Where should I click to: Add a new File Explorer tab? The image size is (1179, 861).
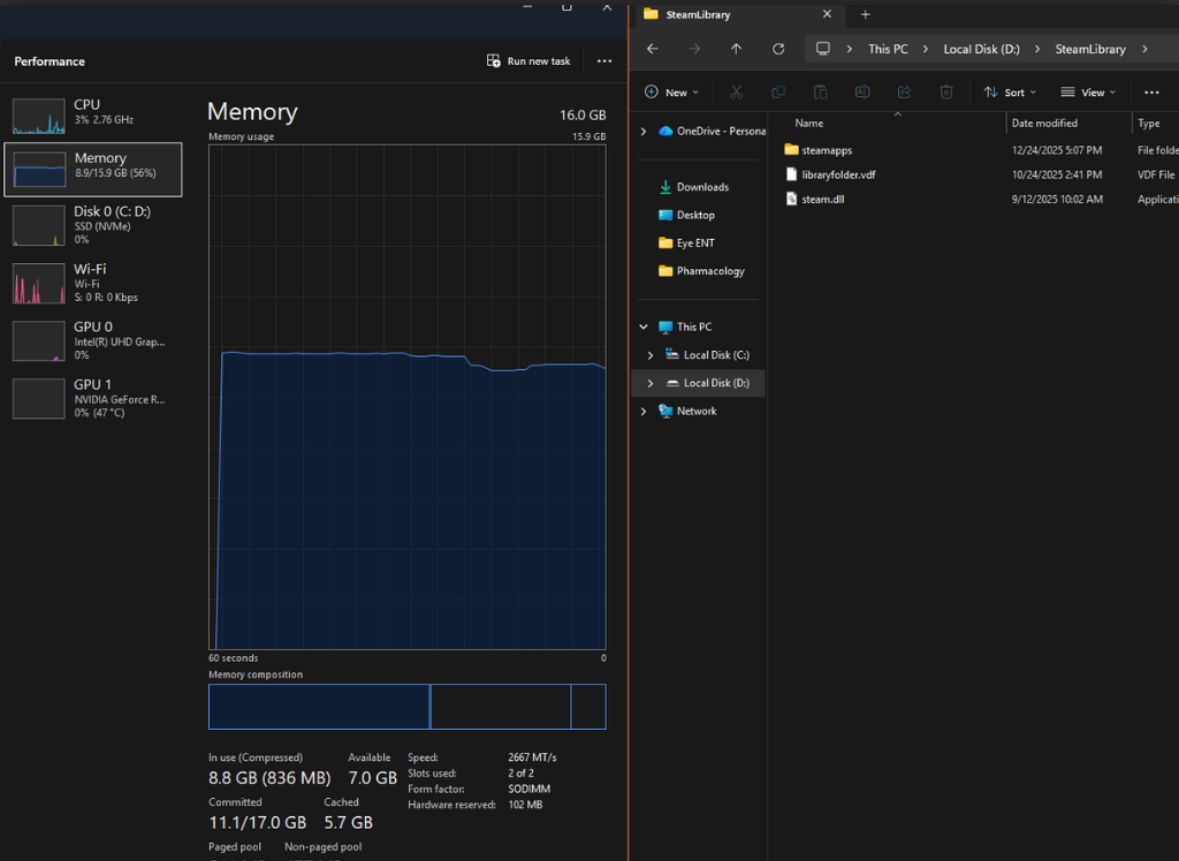point(866,15)
